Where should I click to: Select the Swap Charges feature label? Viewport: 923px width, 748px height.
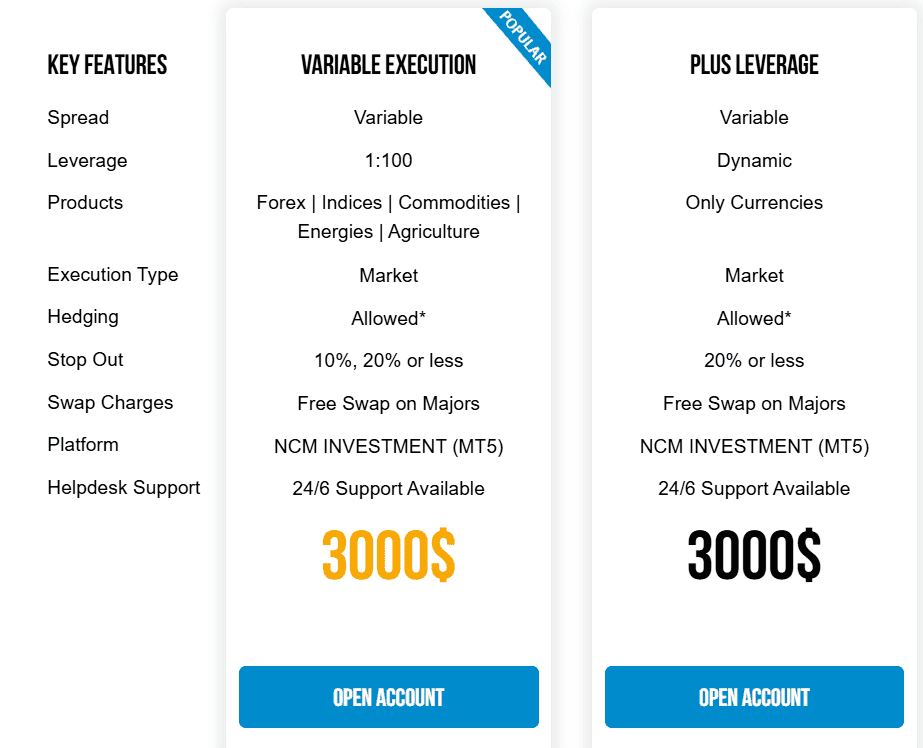coord(110,403)
